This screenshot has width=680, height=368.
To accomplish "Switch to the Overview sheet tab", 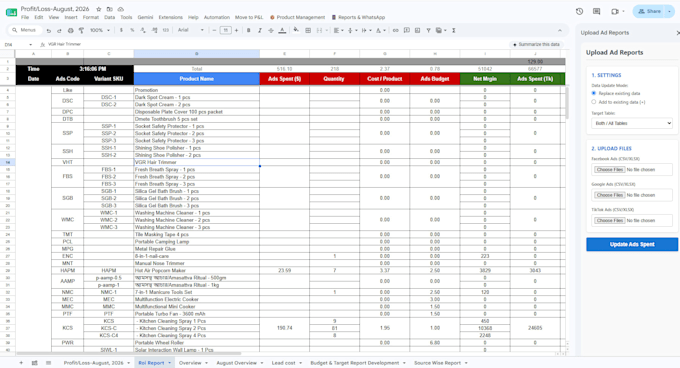I will pos(190,363).
